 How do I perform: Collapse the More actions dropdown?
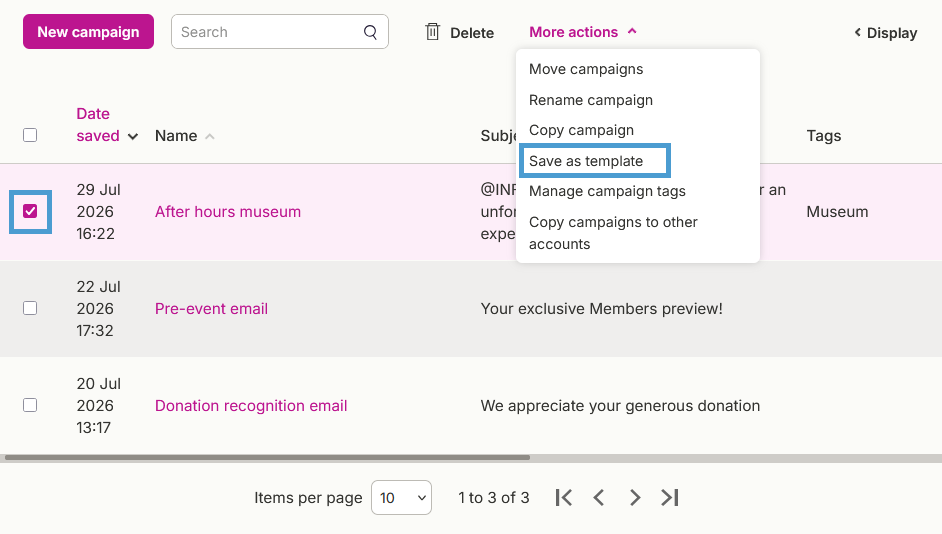pyautogui.click(x=582, y=32)
